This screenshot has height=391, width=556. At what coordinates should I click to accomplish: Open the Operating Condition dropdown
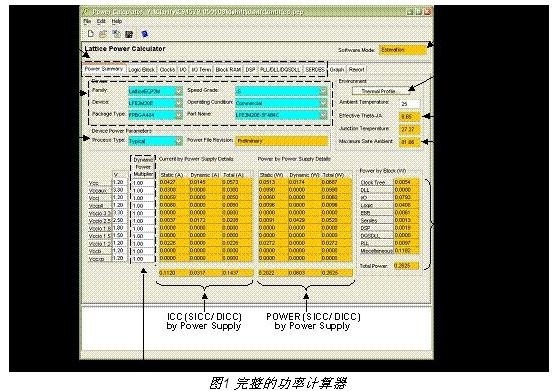click(x=323, y=103)
